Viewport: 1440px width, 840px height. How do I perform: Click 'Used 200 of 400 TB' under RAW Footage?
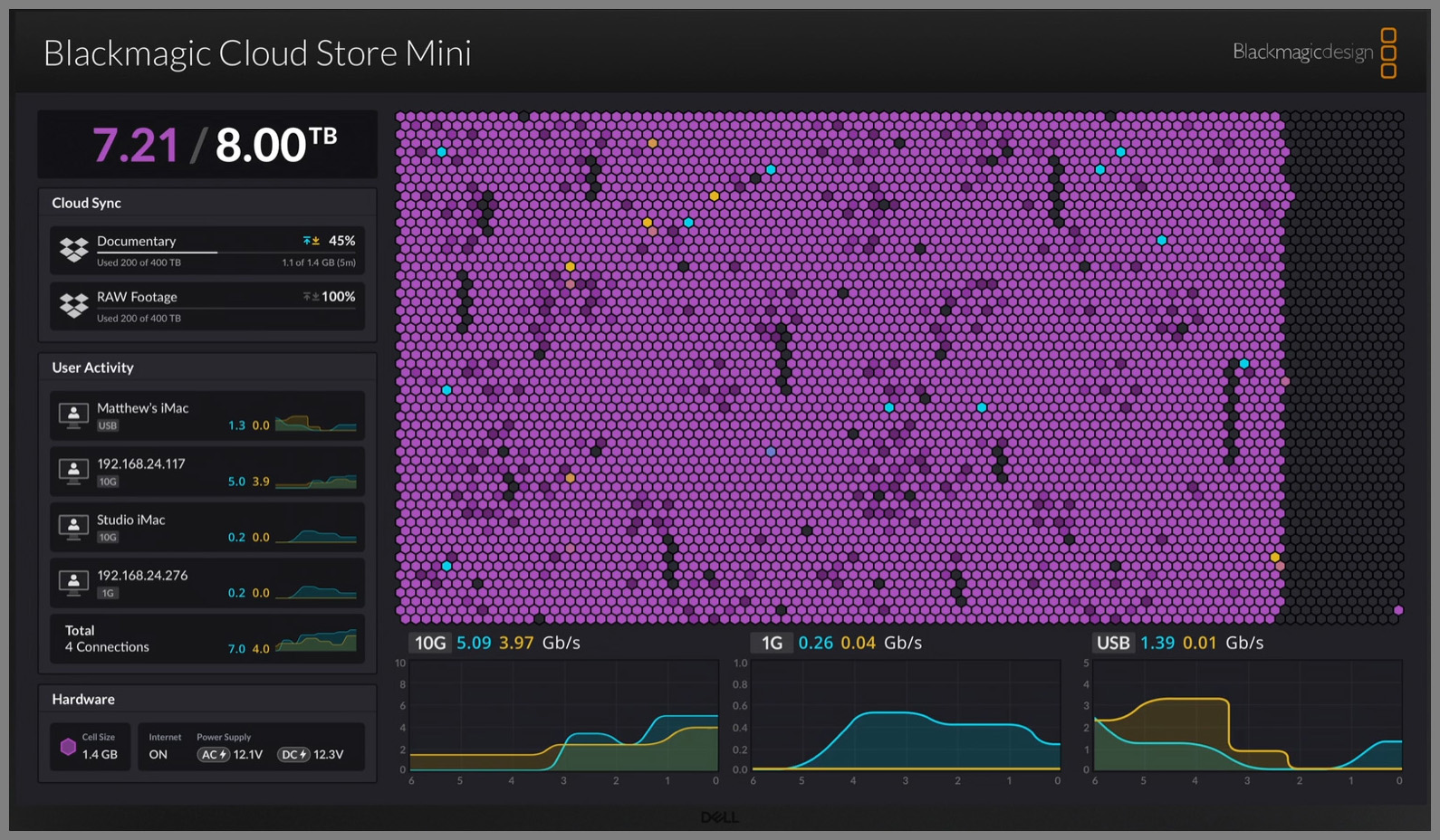coord(139,319)
